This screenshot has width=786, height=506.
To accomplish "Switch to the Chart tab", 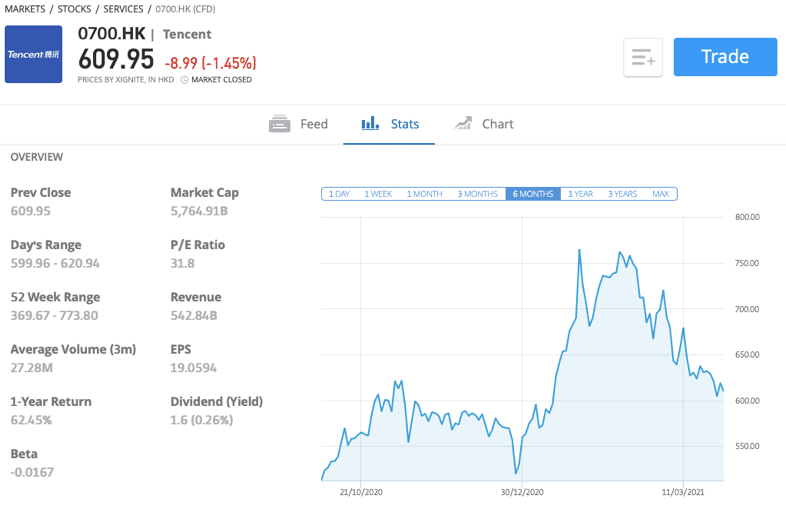I will coord(484,124).
